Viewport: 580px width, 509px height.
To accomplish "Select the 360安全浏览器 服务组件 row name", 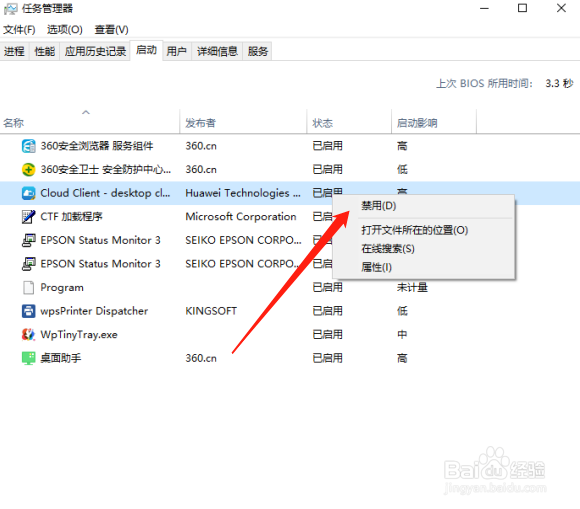I will click(x=97, y=146).
